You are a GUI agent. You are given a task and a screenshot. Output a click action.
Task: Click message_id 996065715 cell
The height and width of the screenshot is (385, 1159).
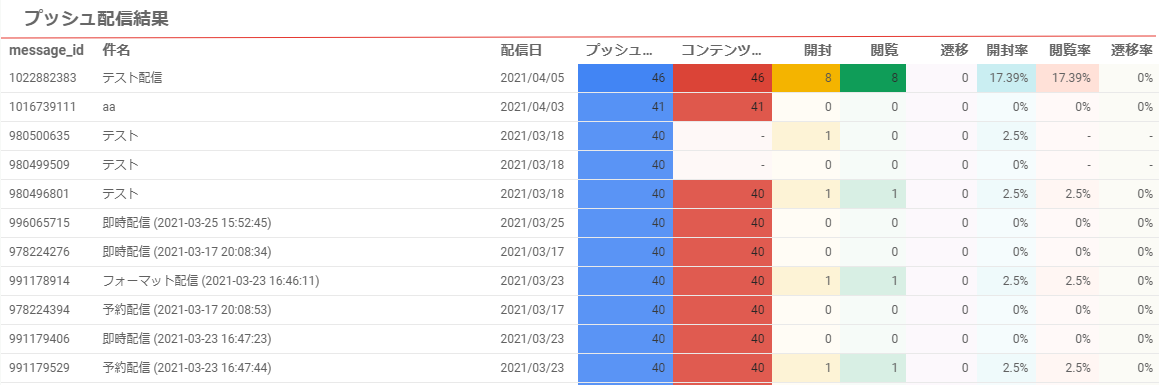[x=40, y=222]
